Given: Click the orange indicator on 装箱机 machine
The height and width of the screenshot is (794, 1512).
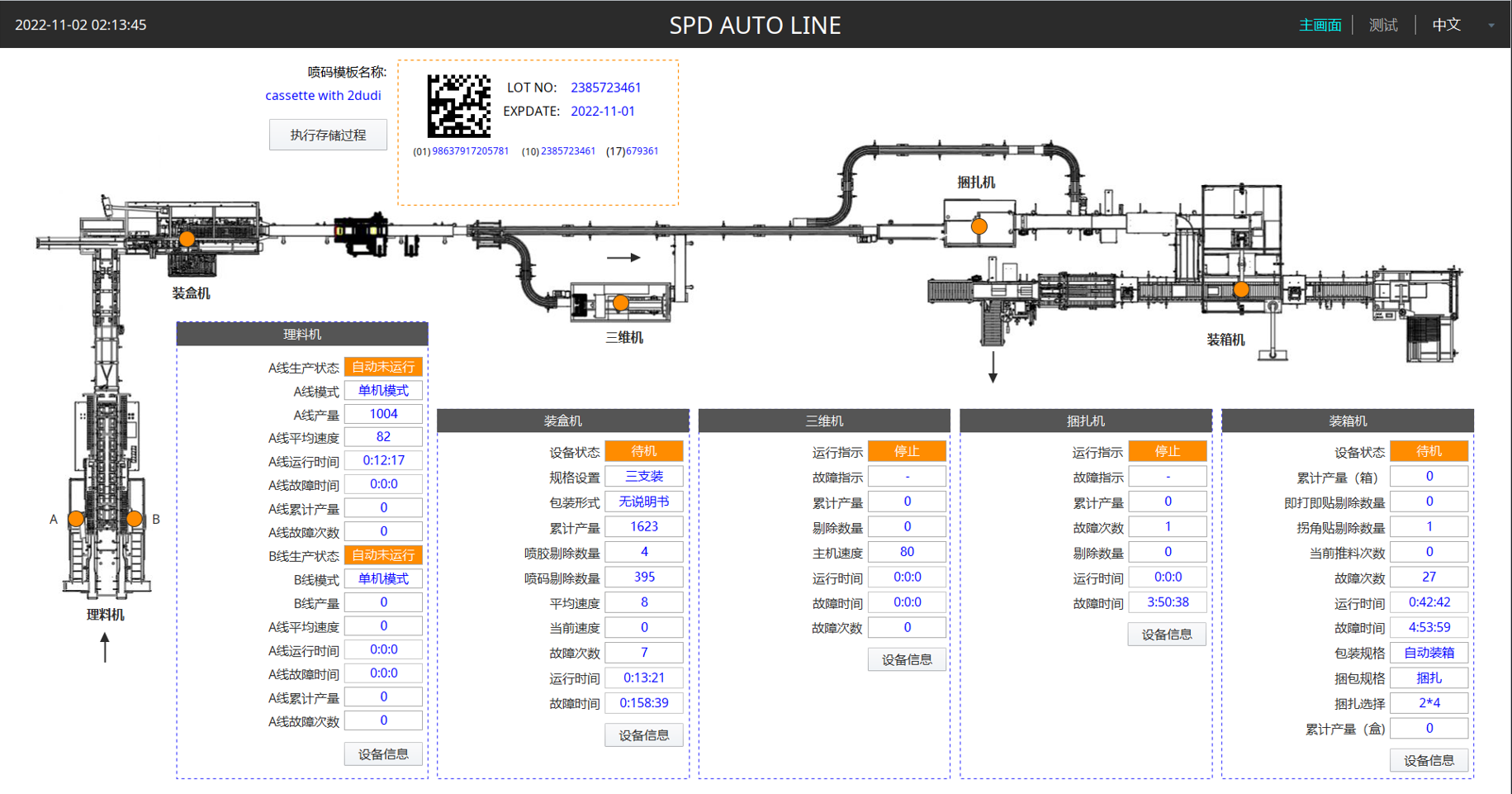Looking at the screenshot, I should 1241,289.
